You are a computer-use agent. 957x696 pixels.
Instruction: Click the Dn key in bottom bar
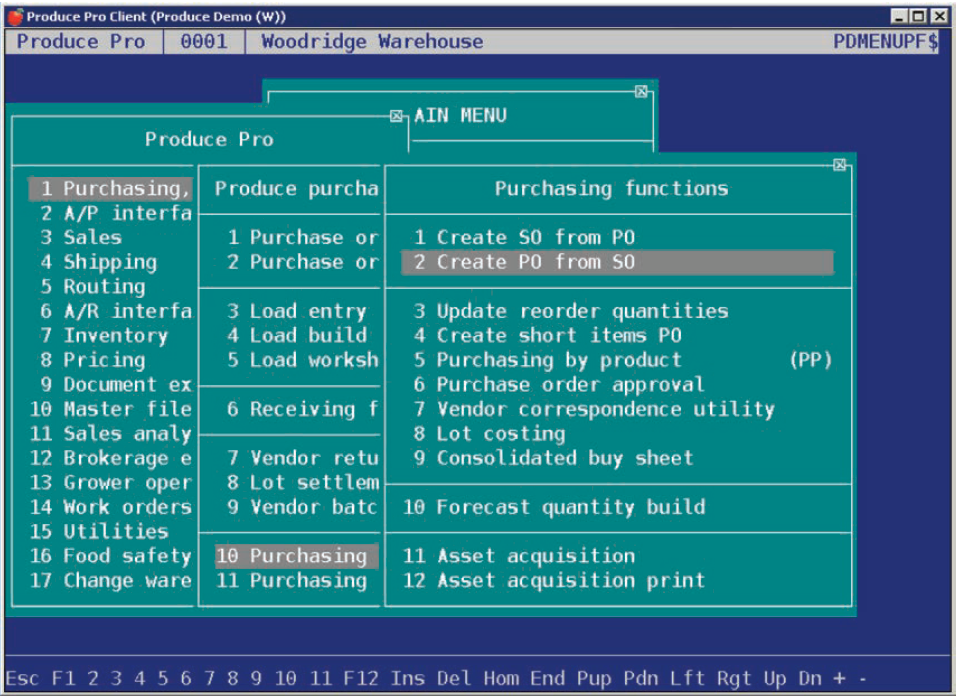(x=811, y=678)
